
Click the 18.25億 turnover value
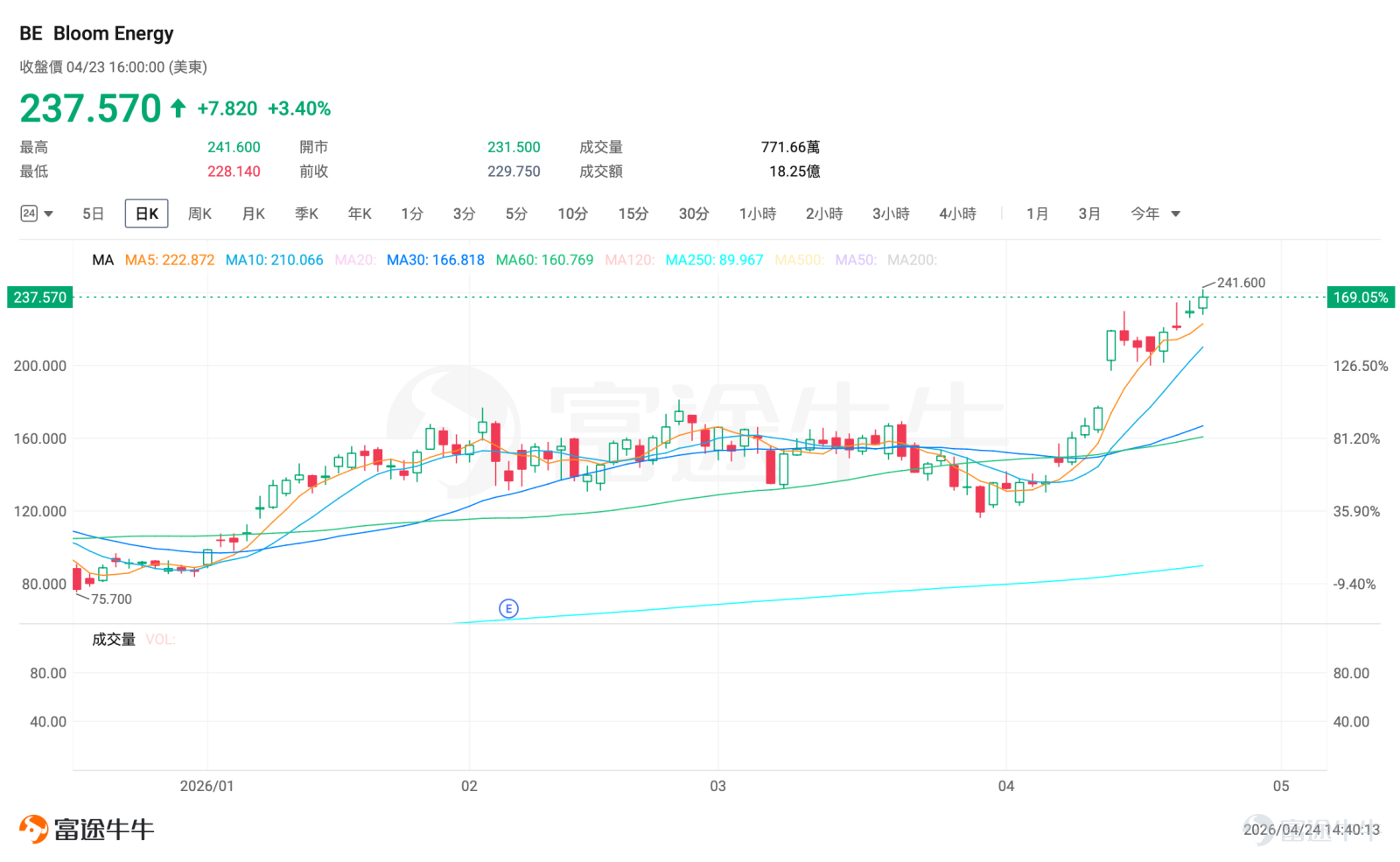click(794, 172)
